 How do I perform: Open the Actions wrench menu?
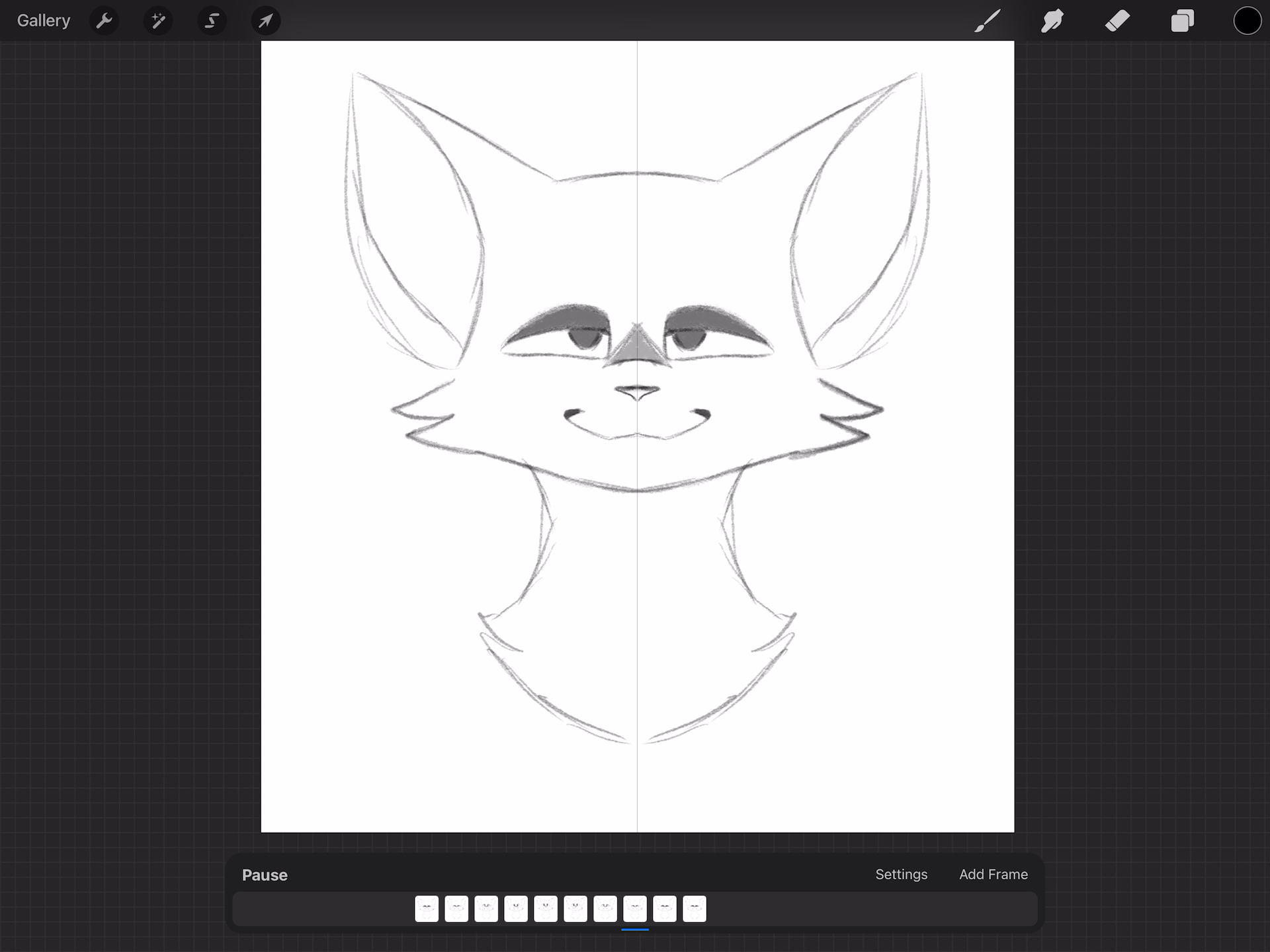(104, 21)
